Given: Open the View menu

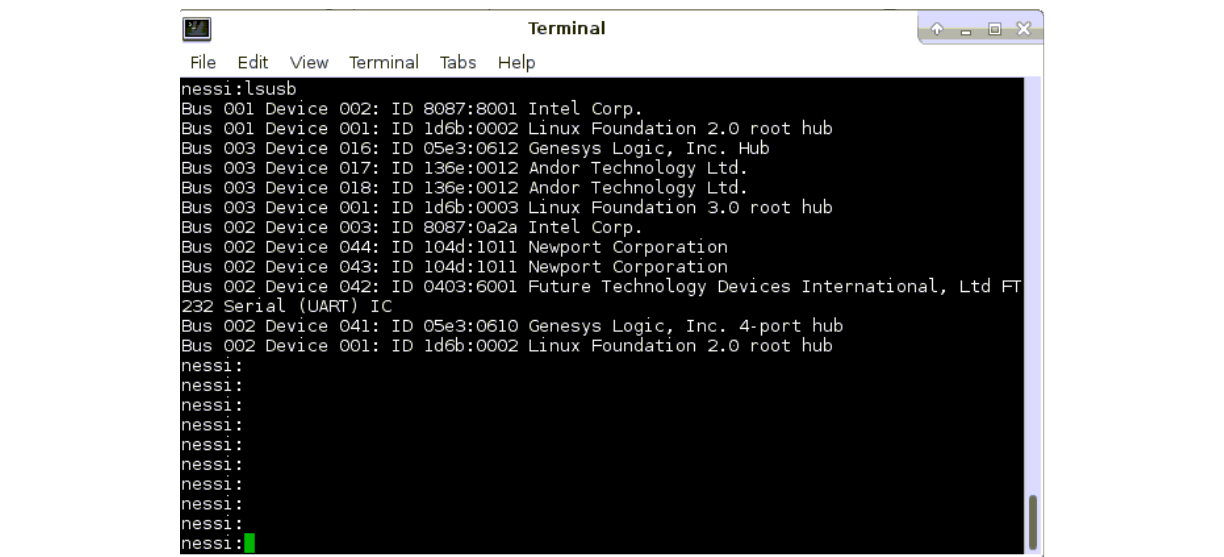Looking at the screenshot, I should point(309,62).
